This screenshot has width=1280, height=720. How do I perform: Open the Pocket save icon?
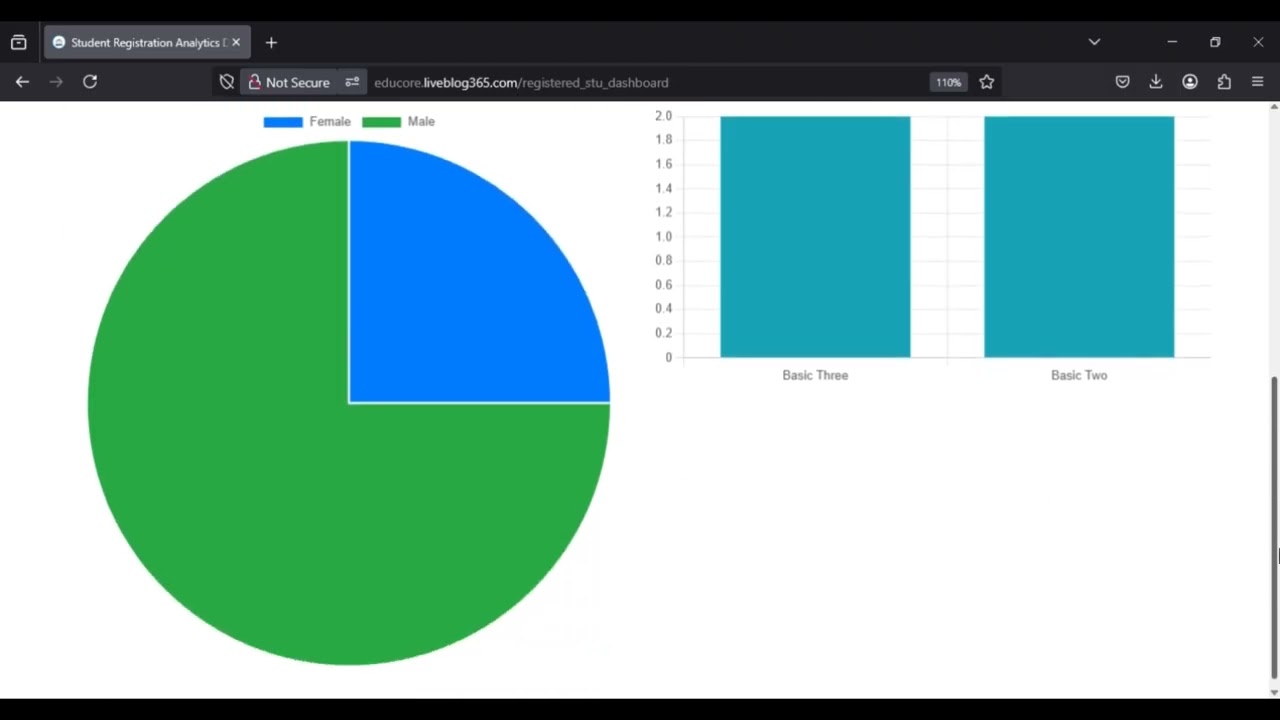(1123, 82)
